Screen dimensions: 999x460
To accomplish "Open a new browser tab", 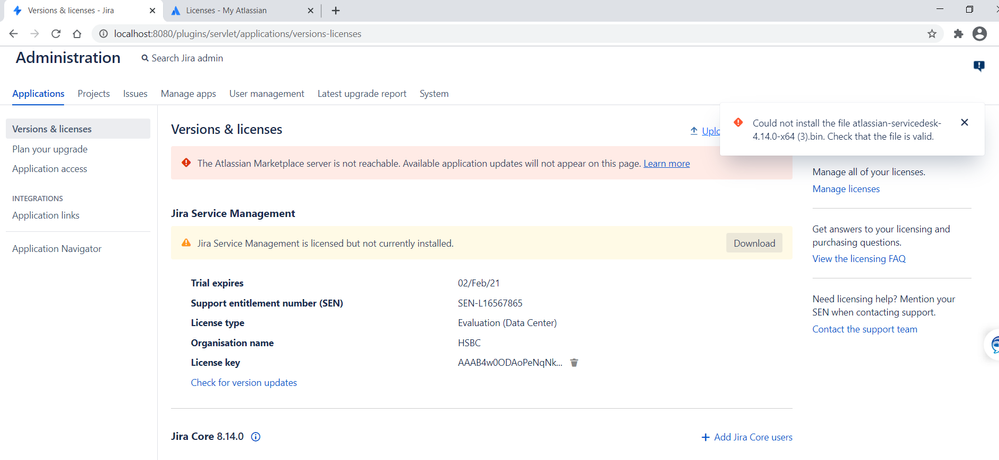I will coord(336,10).
